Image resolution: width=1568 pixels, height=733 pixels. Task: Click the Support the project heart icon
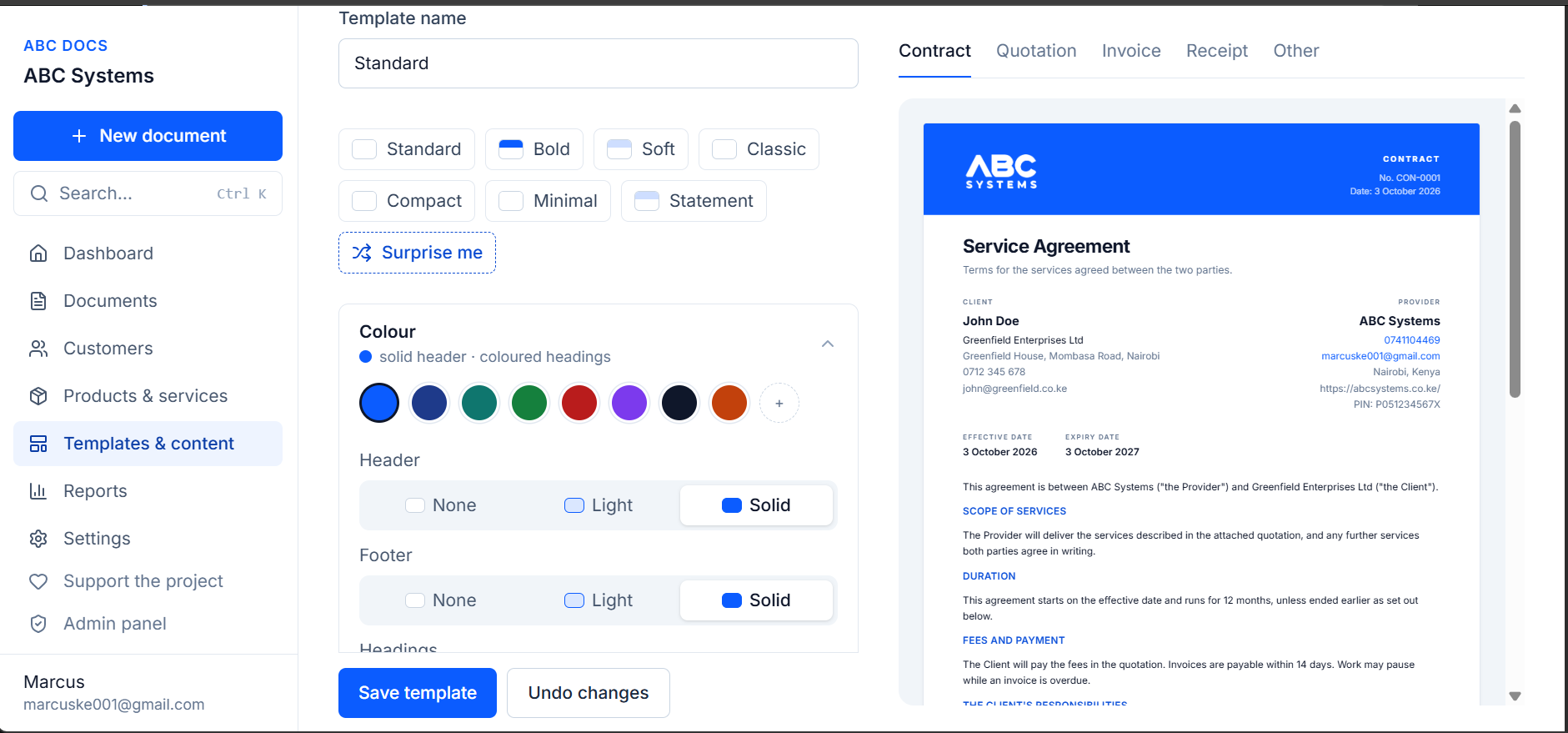38,581
